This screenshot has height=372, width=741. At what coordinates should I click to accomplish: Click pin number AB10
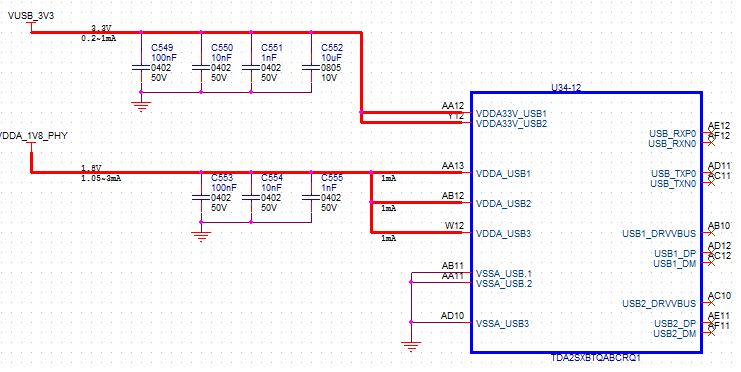click(719, 225)
